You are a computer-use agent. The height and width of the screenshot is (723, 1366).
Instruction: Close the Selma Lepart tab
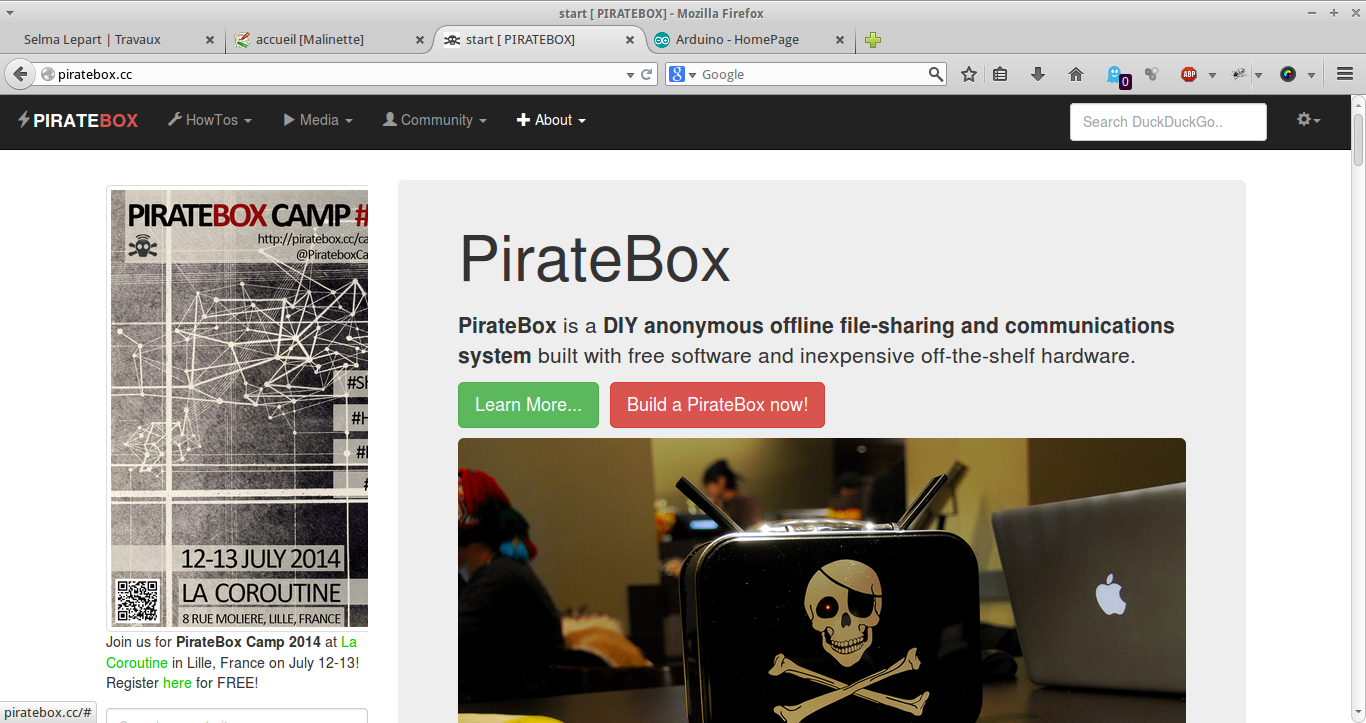pos(210,40)
